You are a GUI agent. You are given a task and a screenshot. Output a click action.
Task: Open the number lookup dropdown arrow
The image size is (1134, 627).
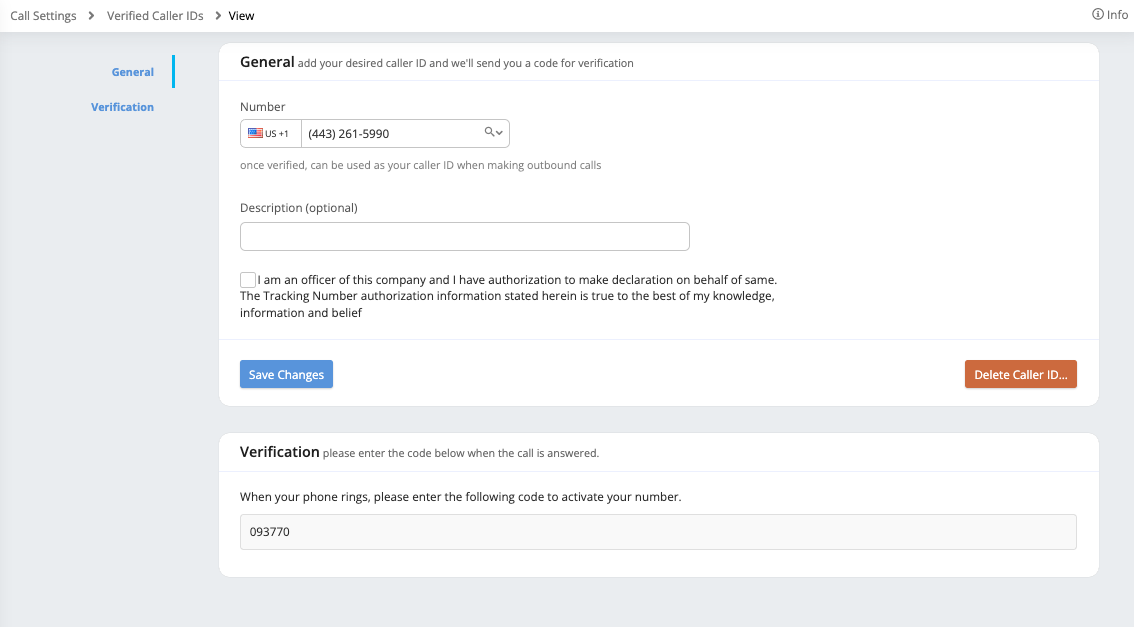(x=499, y=132)
